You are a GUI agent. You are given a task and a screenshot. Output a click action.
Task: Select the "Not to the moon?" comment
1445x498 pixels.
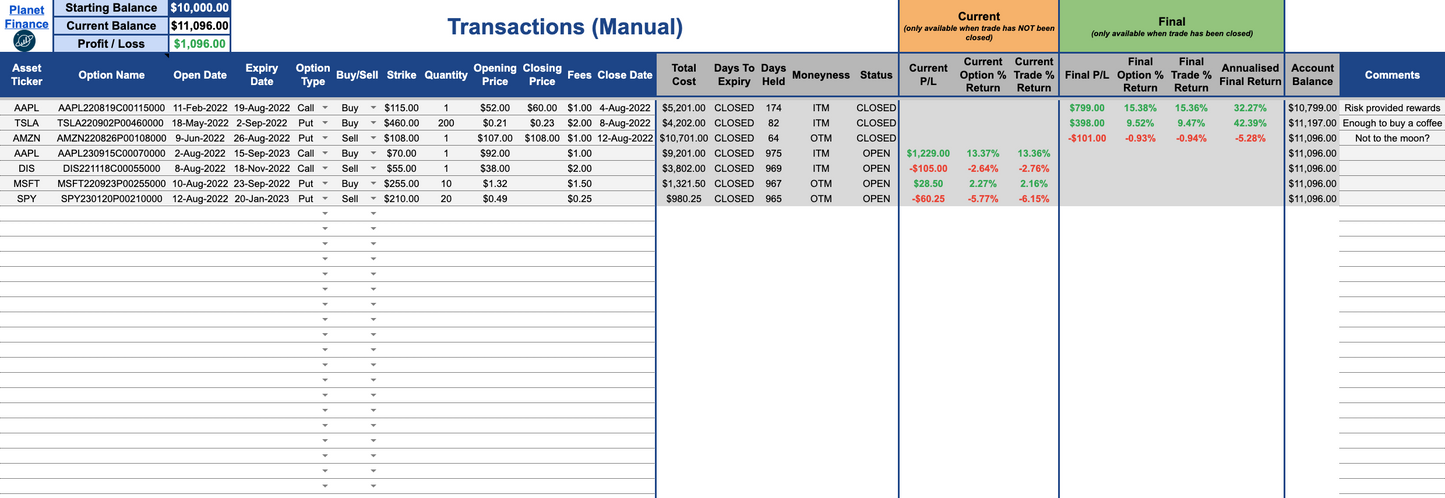(x=1391, y=138)
